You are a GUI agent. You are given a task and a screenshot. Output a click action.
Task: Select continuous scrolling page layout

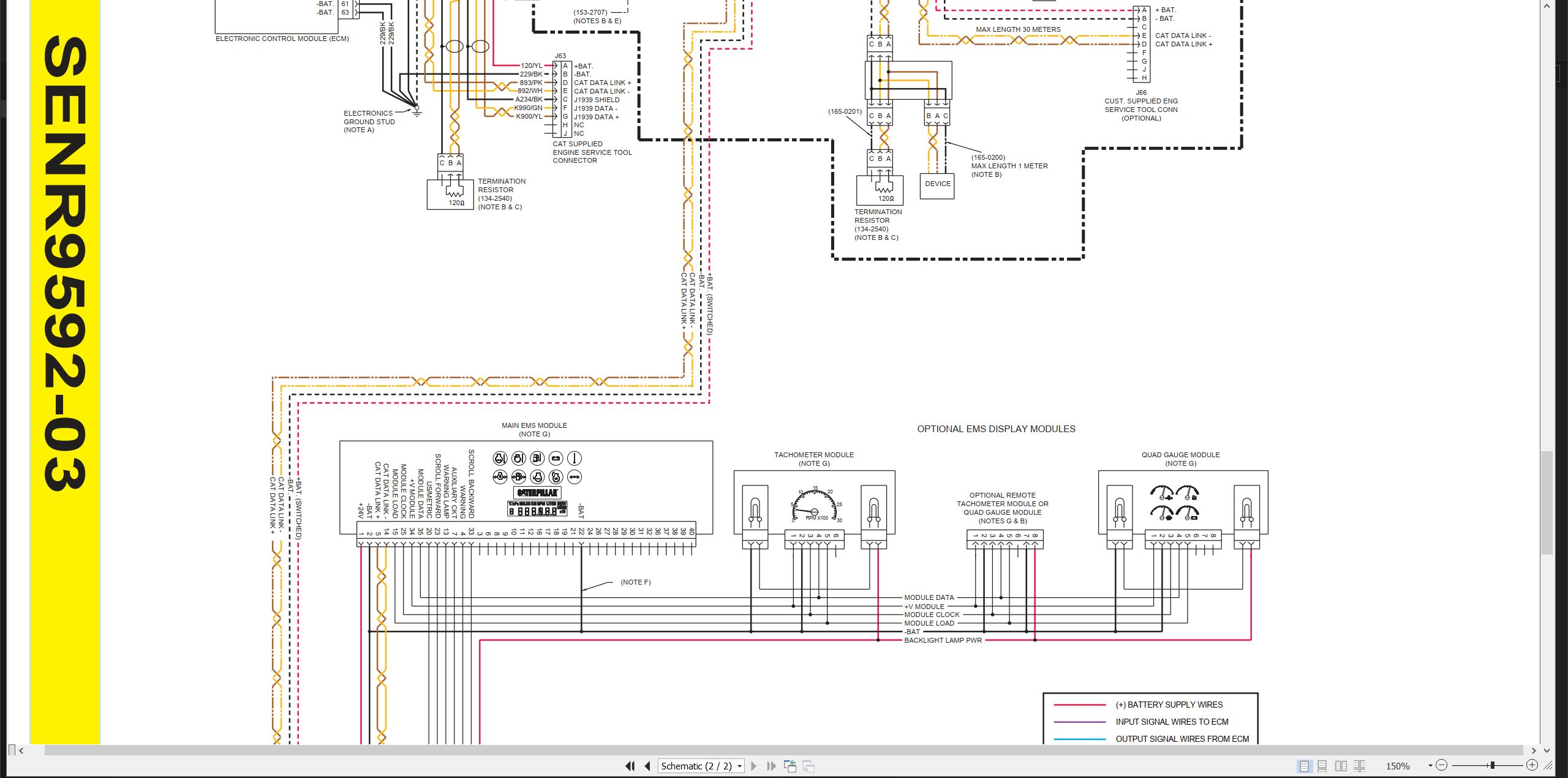pyautogui.click(x=1322, y=766)
